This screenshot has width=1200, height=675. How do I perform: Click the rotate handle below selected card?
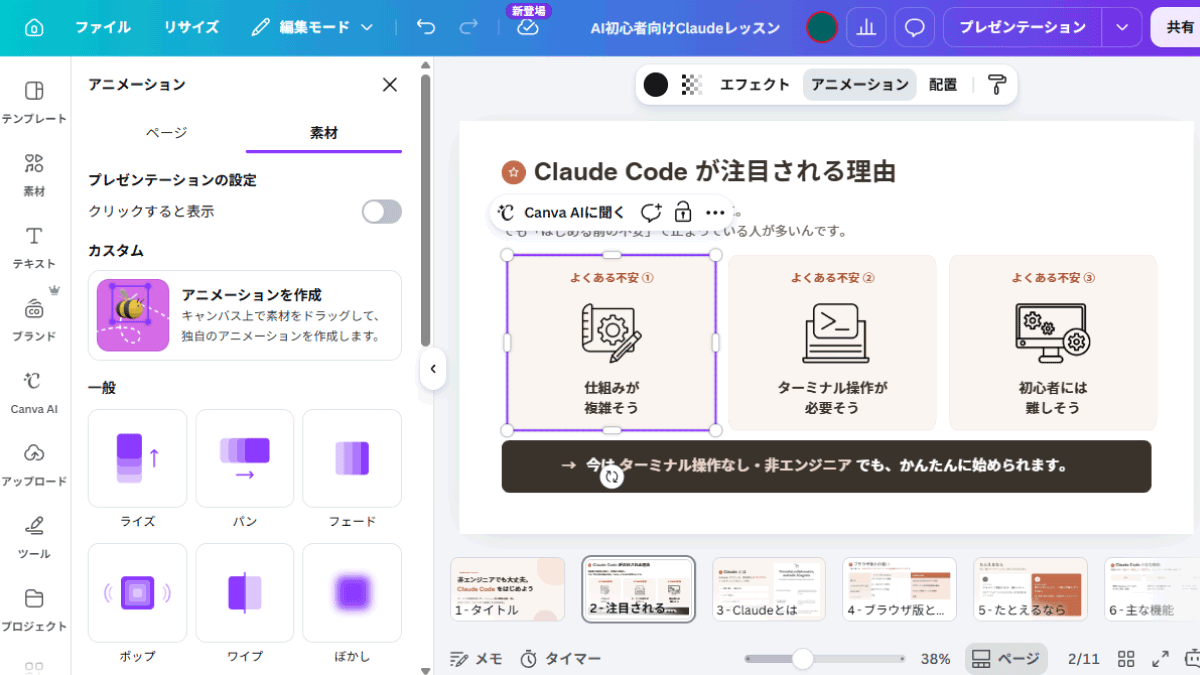(612, 477)
